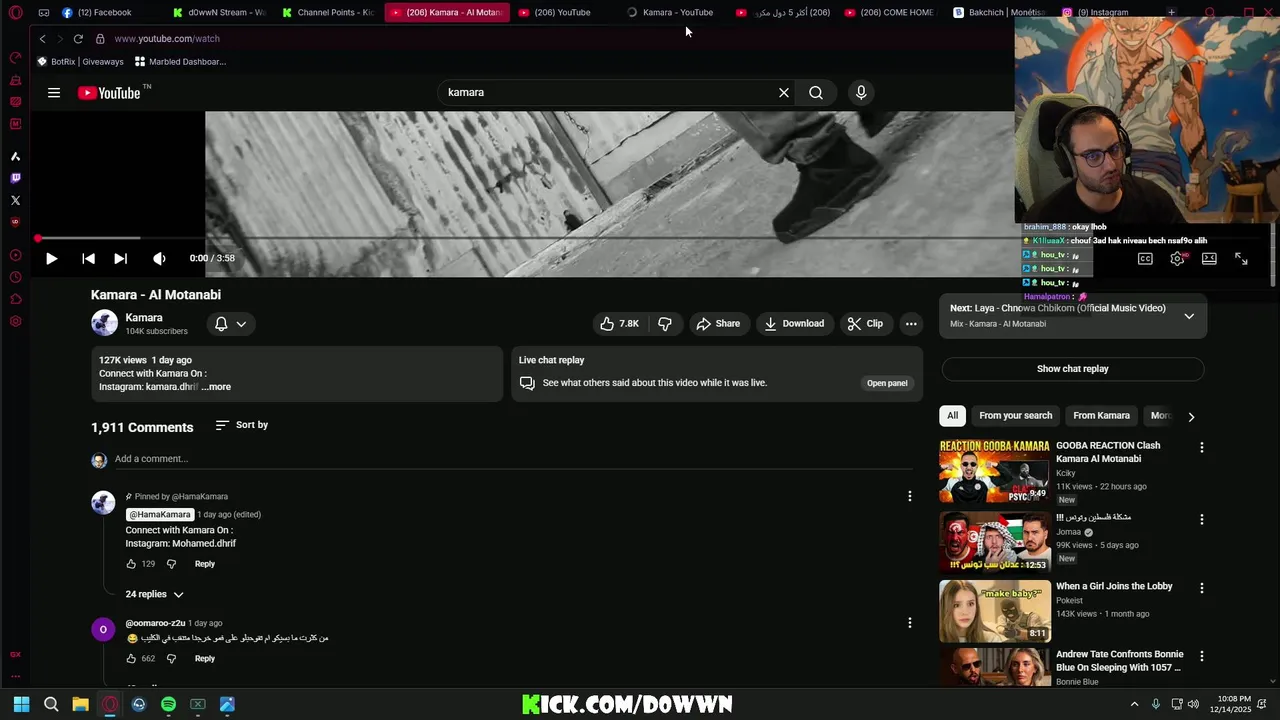Viewport: 1280px width, 720px height.
Task: Click the magnifier search button
Action: [816, 92]
